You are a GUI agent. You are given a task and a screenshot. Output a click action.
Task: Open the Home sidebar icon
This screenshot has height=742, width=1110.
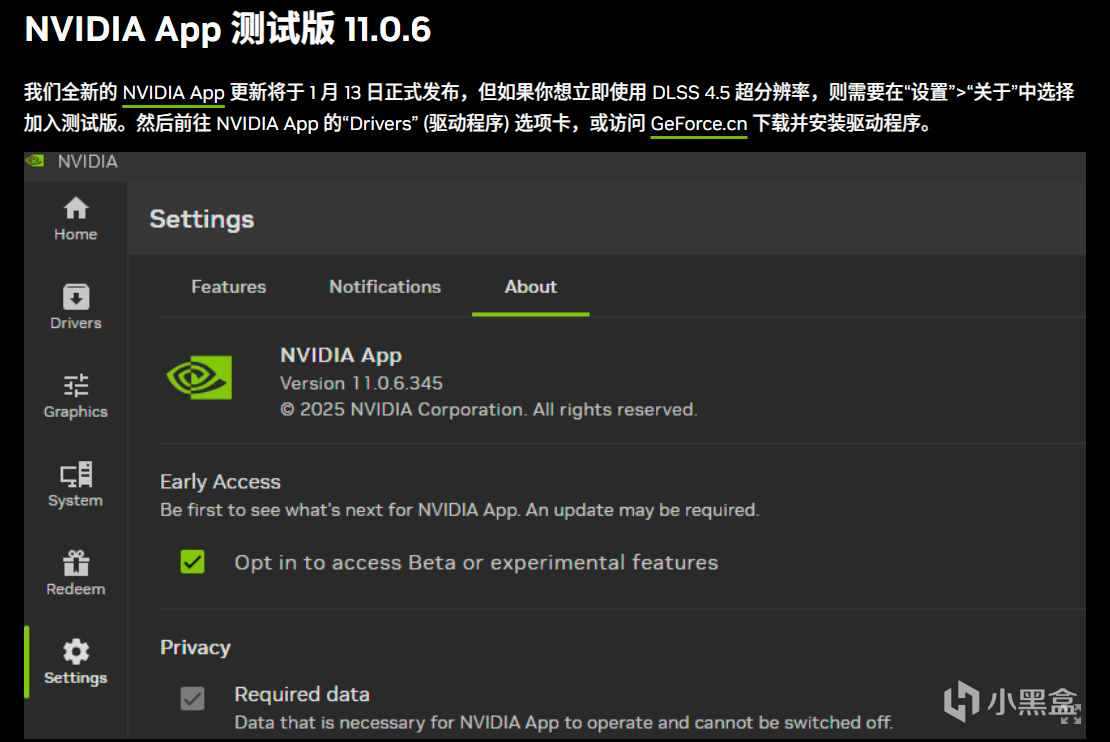point(76,209)
